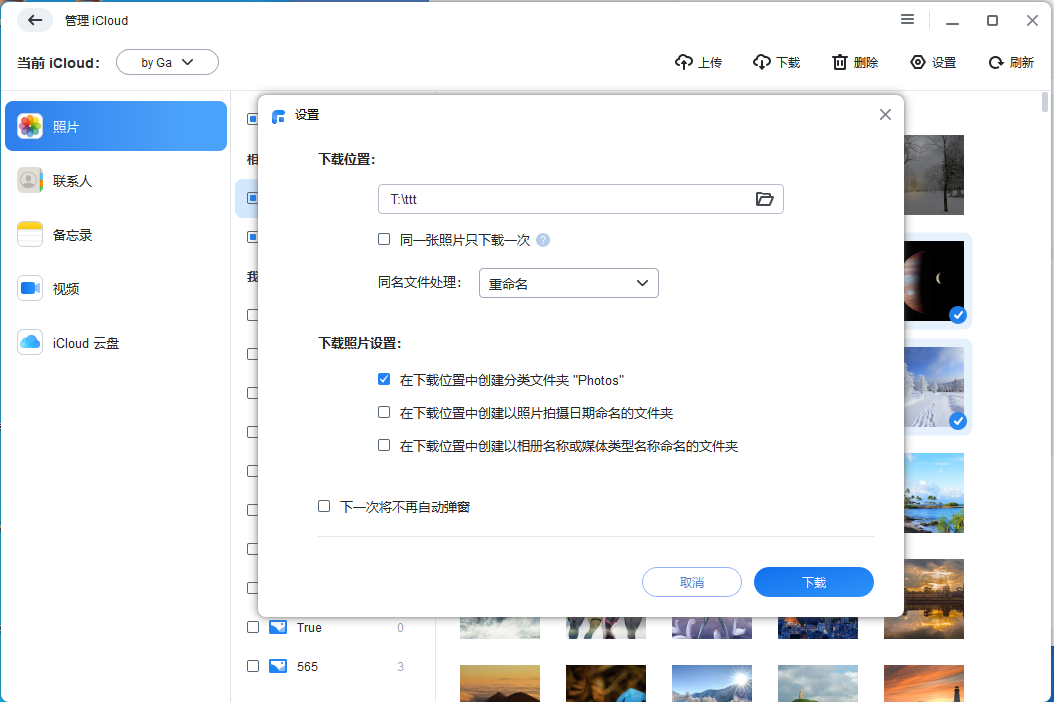Cancel the settings dialog with 取消
Viewport: 1054px width, 702px height.
tap(691, 581)
